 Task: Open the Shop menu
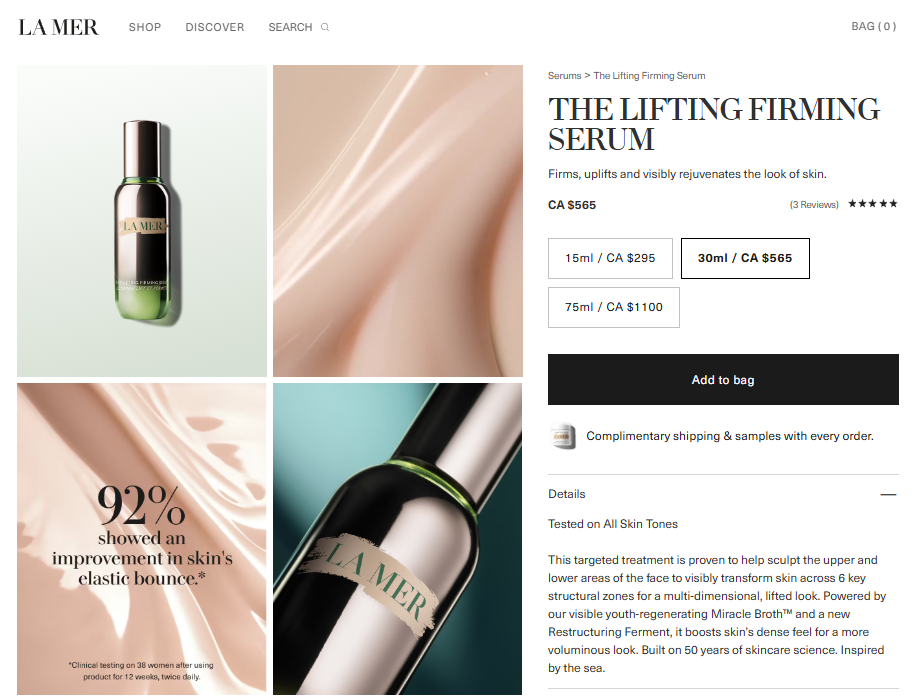pyautogui.click(x=145, y=27)
